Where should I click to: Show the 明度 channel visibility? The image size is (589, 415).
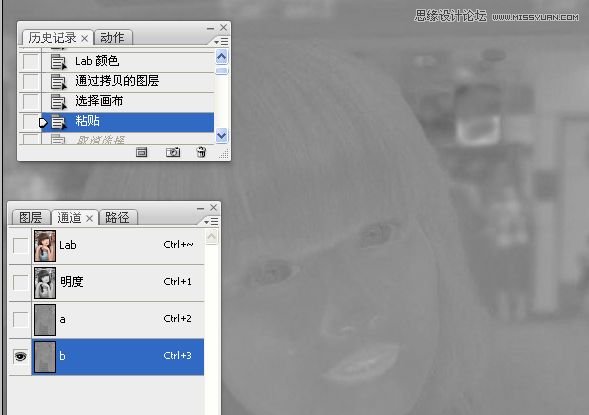[20, 282]
